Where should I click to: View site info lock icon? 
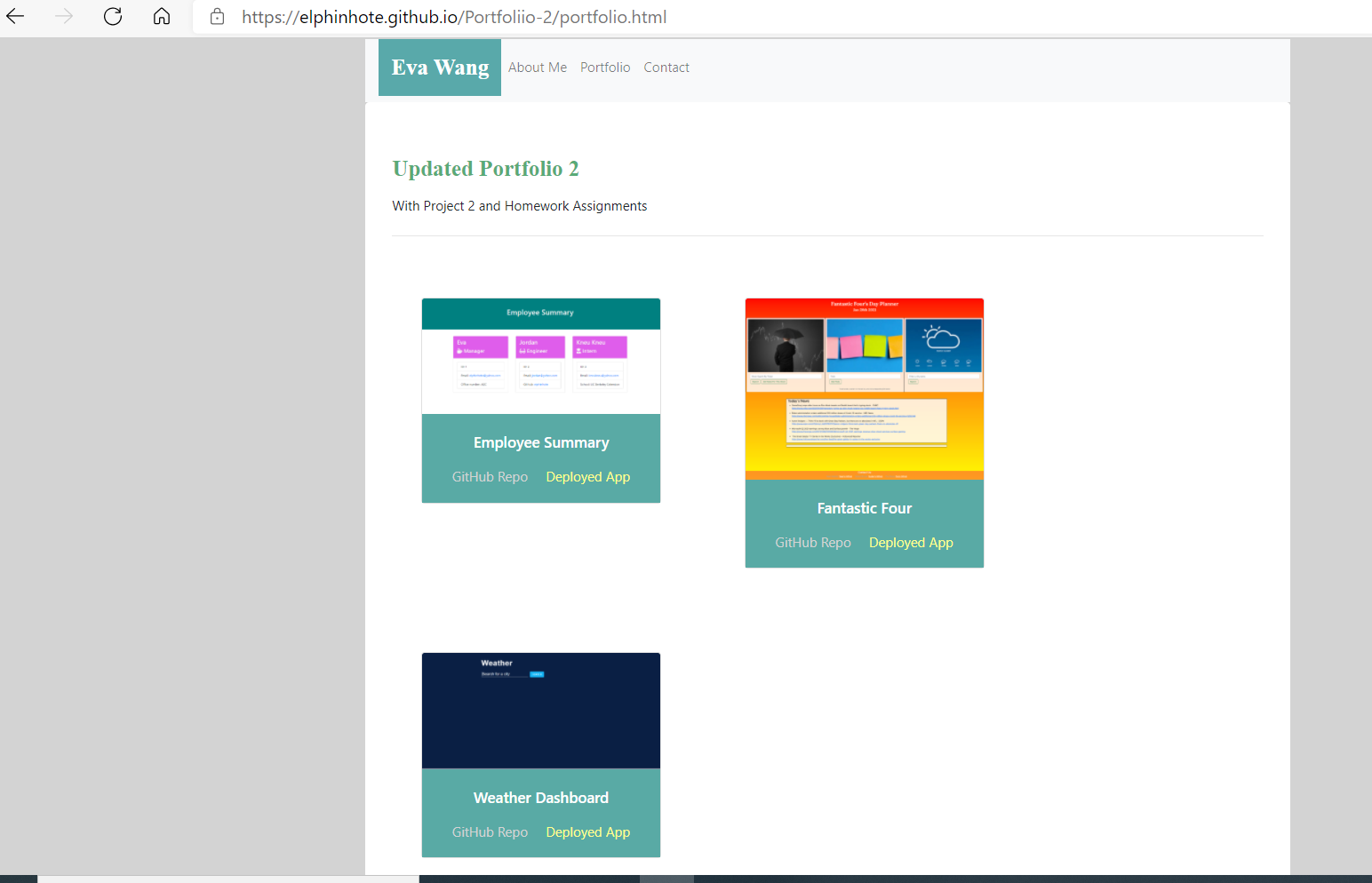point(218,17)
